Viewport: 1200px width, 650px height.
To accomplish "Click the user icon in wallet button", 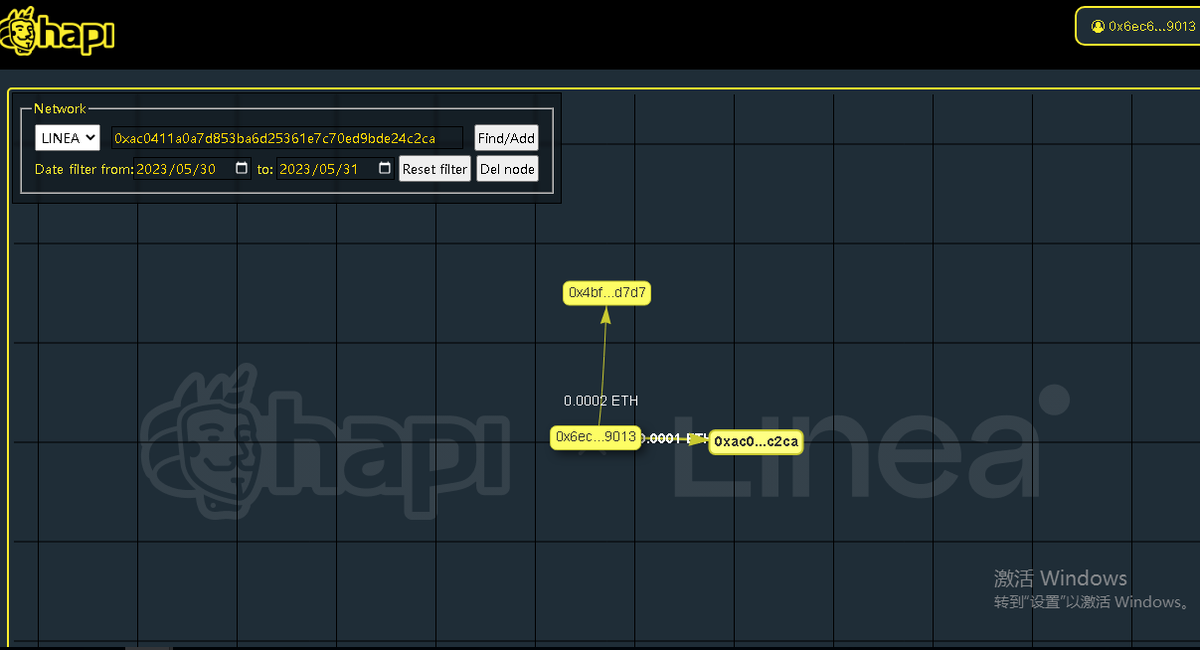I will click(x=1098, y=26).
